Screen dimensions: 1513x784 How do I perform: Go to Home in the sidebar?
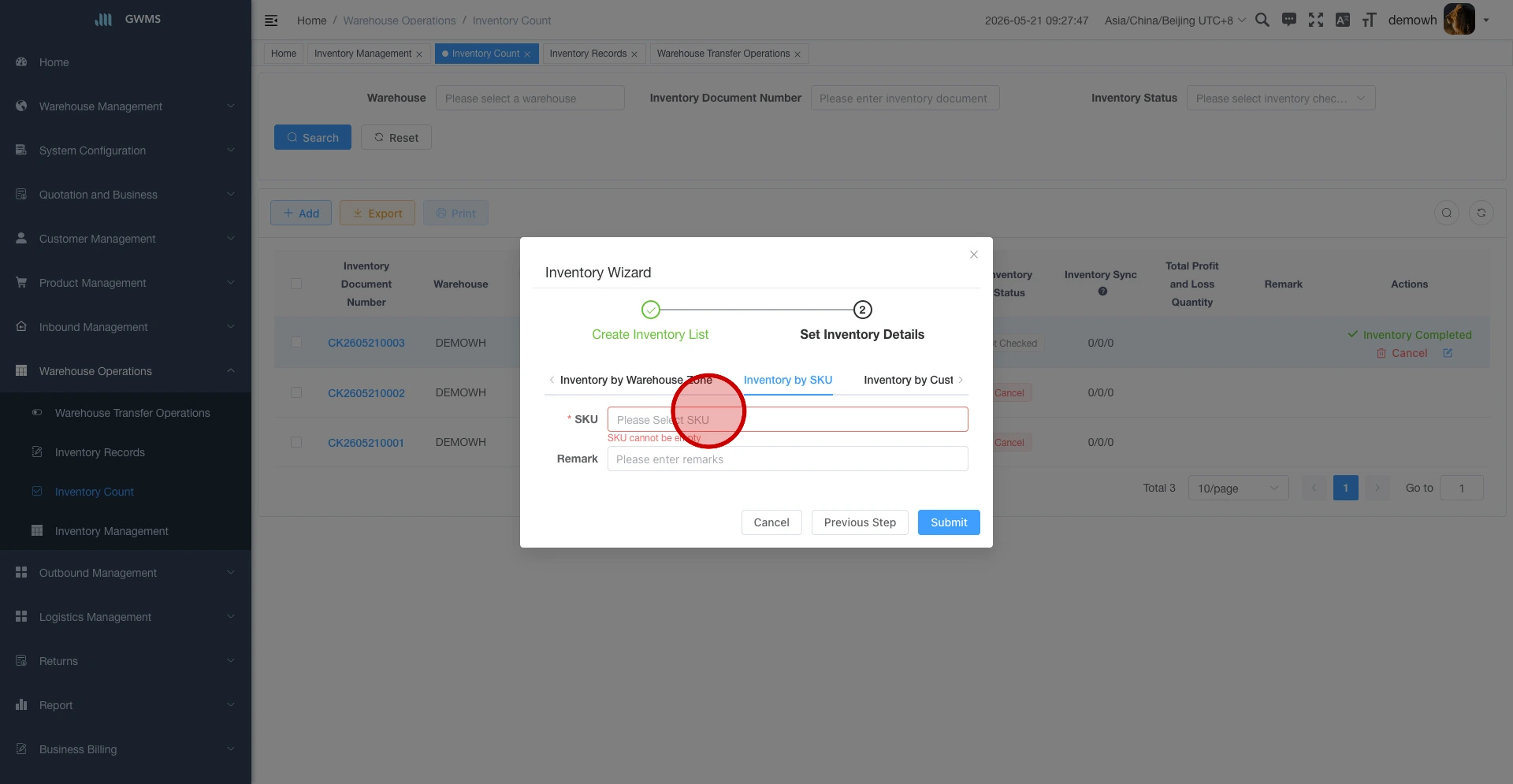126,62
